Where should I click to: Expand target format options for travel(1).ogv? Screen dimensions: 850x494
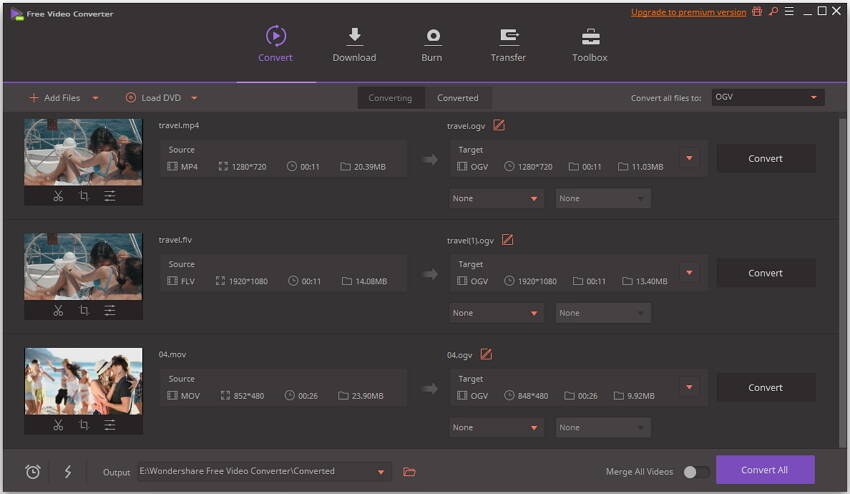click(x=689, y=272)
